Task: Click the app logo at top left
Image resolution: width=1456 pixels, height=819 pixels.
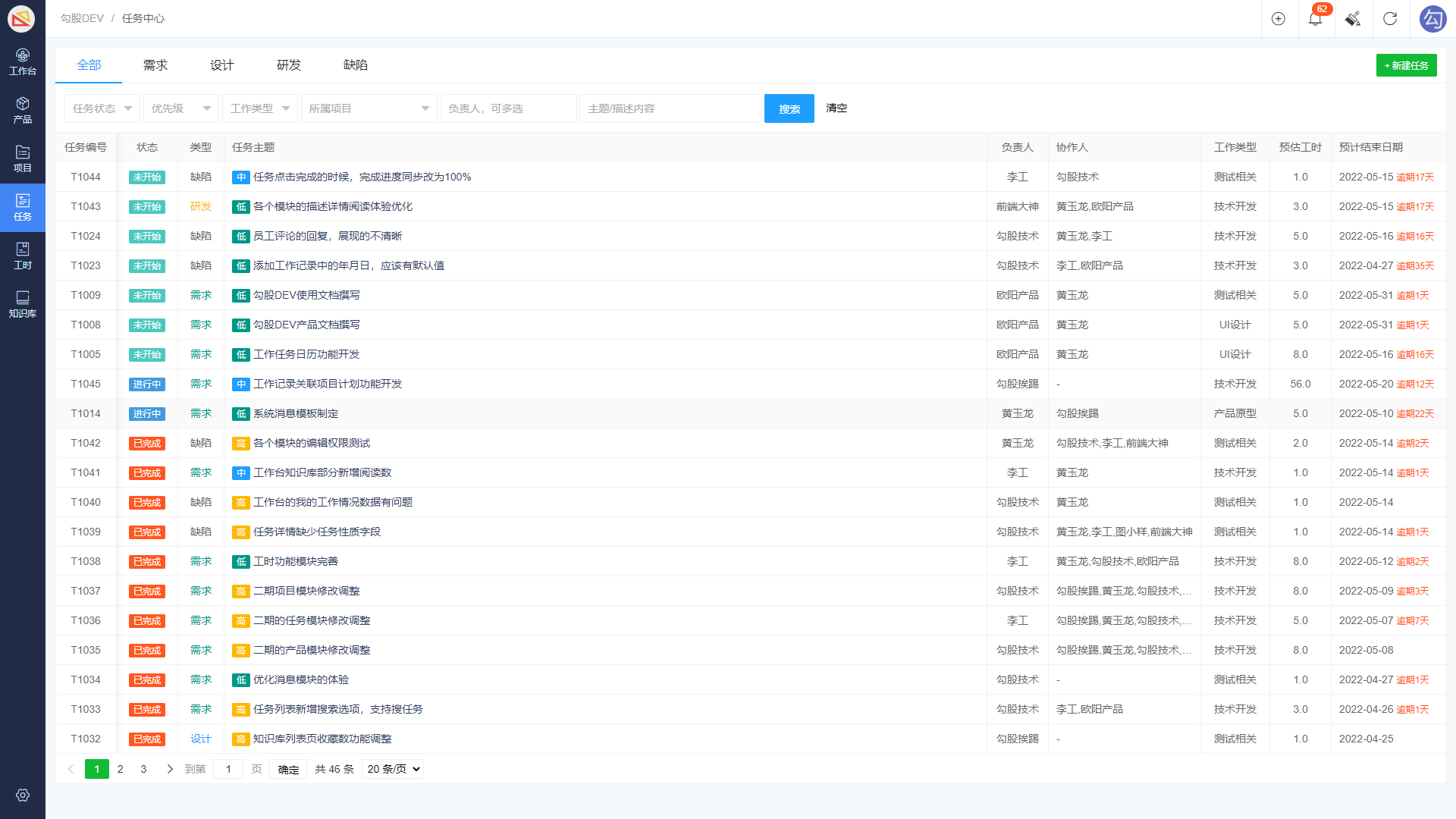Action: [21, 18]
